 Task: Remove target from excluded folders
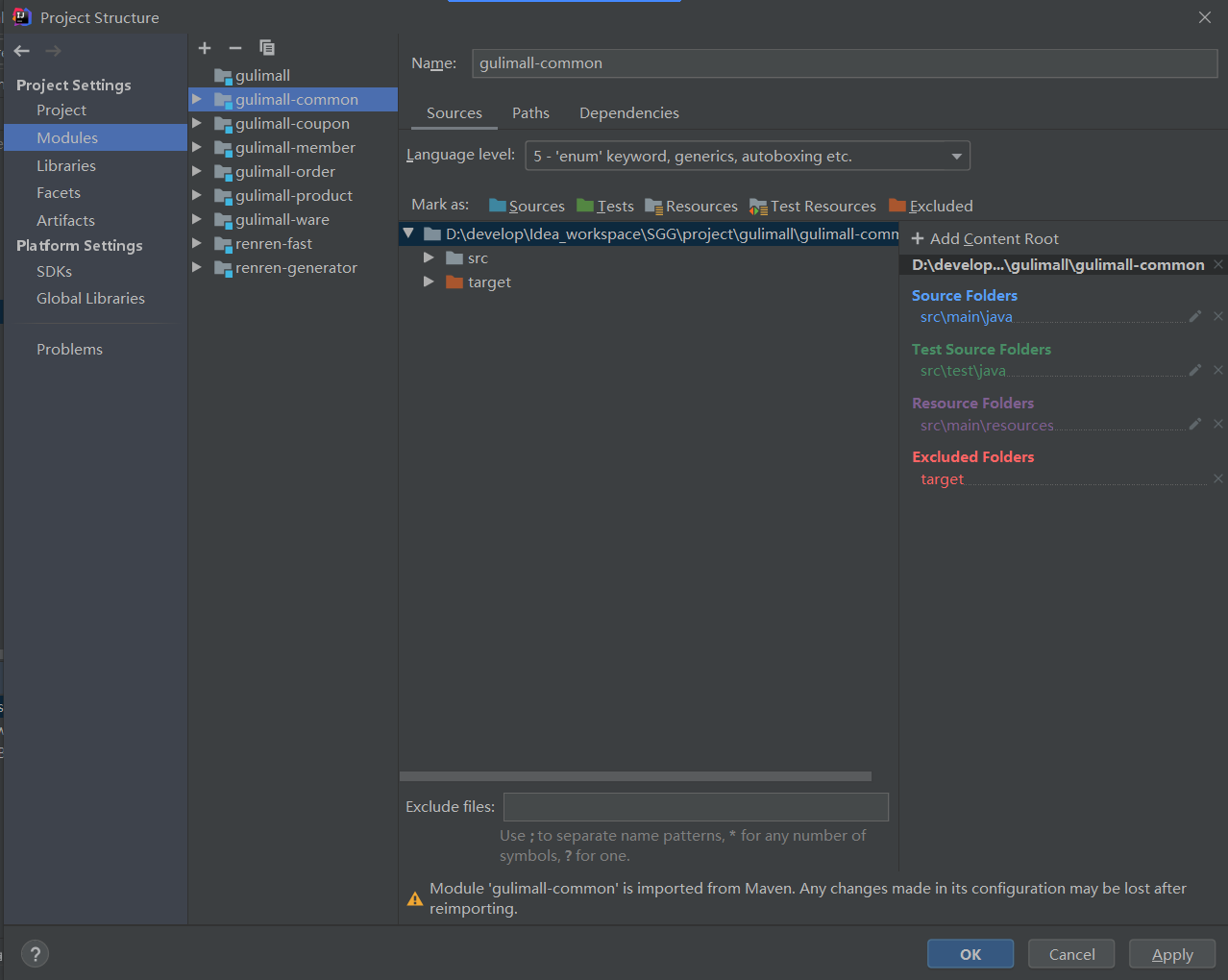pos(1218,478)
